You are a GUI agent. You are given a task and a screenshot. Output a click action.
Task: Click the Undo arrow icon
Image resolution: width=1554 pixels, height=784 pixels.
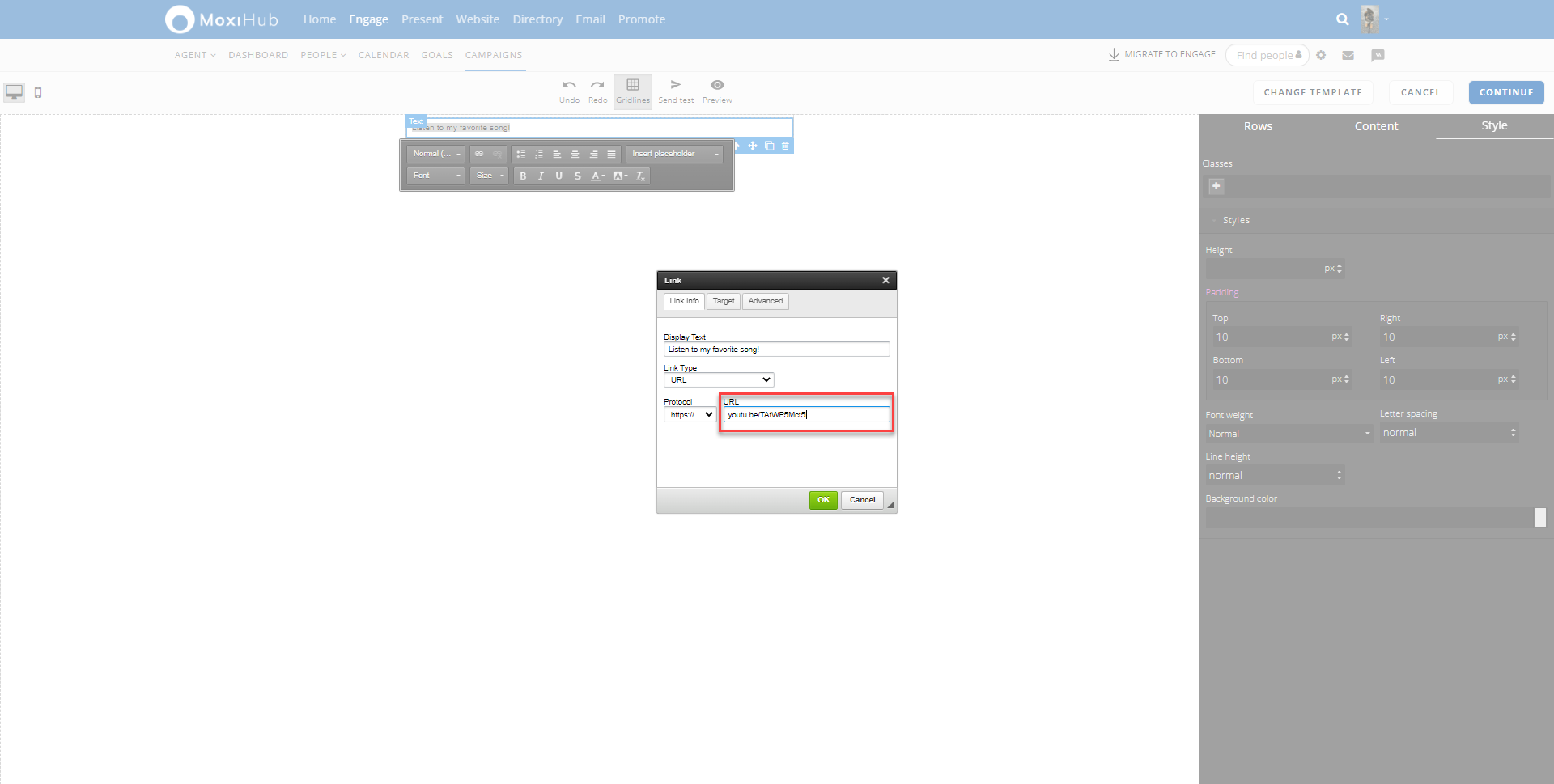click(569, 85)
